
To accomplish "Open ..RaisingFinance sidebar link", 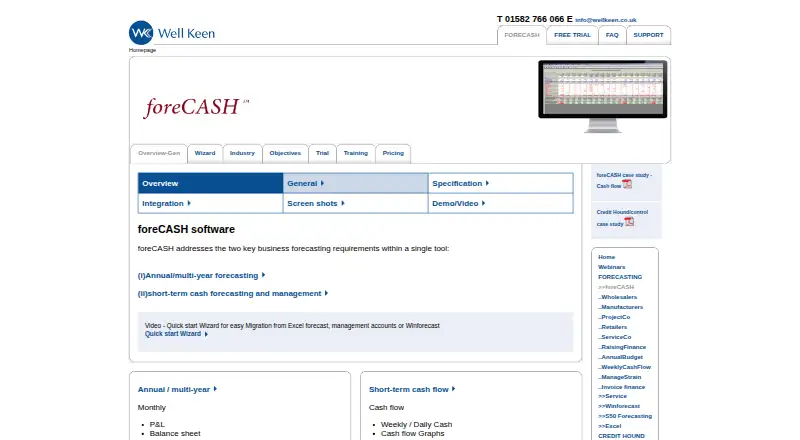I will coord(622,347).
